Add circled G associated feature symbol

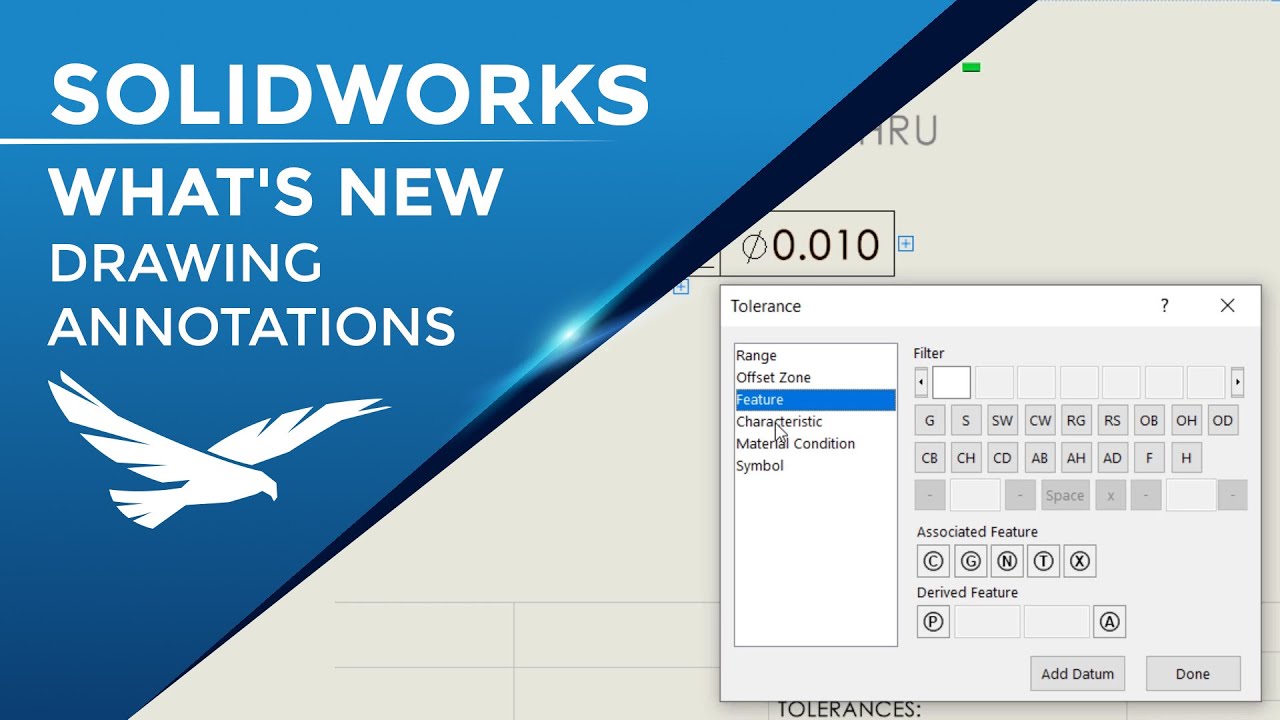(x=970, y=561)
